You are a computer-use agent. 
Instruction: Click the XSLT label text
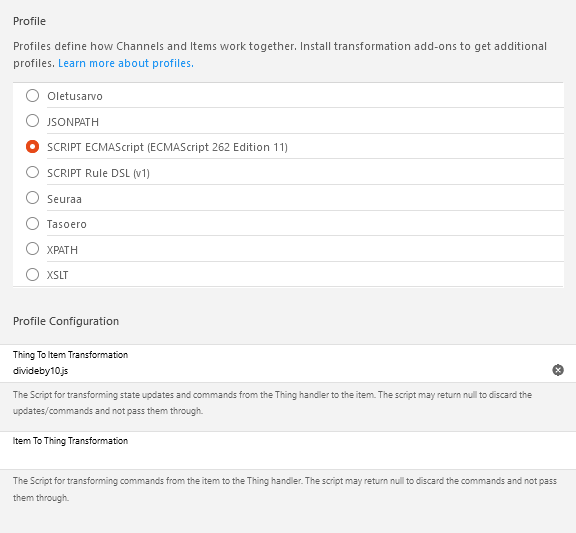57,275
